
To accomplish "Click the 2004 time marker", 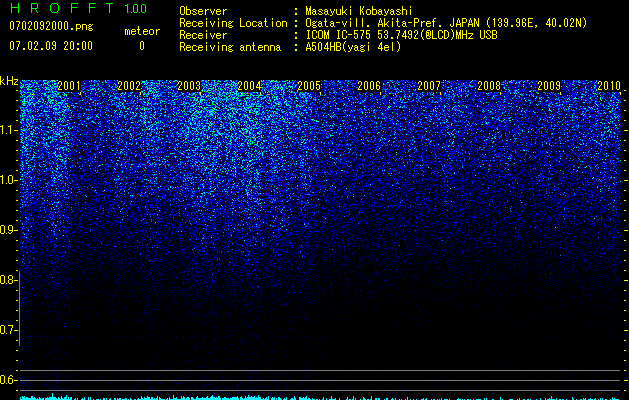I will pyautogui.click(x=249, y=85).
